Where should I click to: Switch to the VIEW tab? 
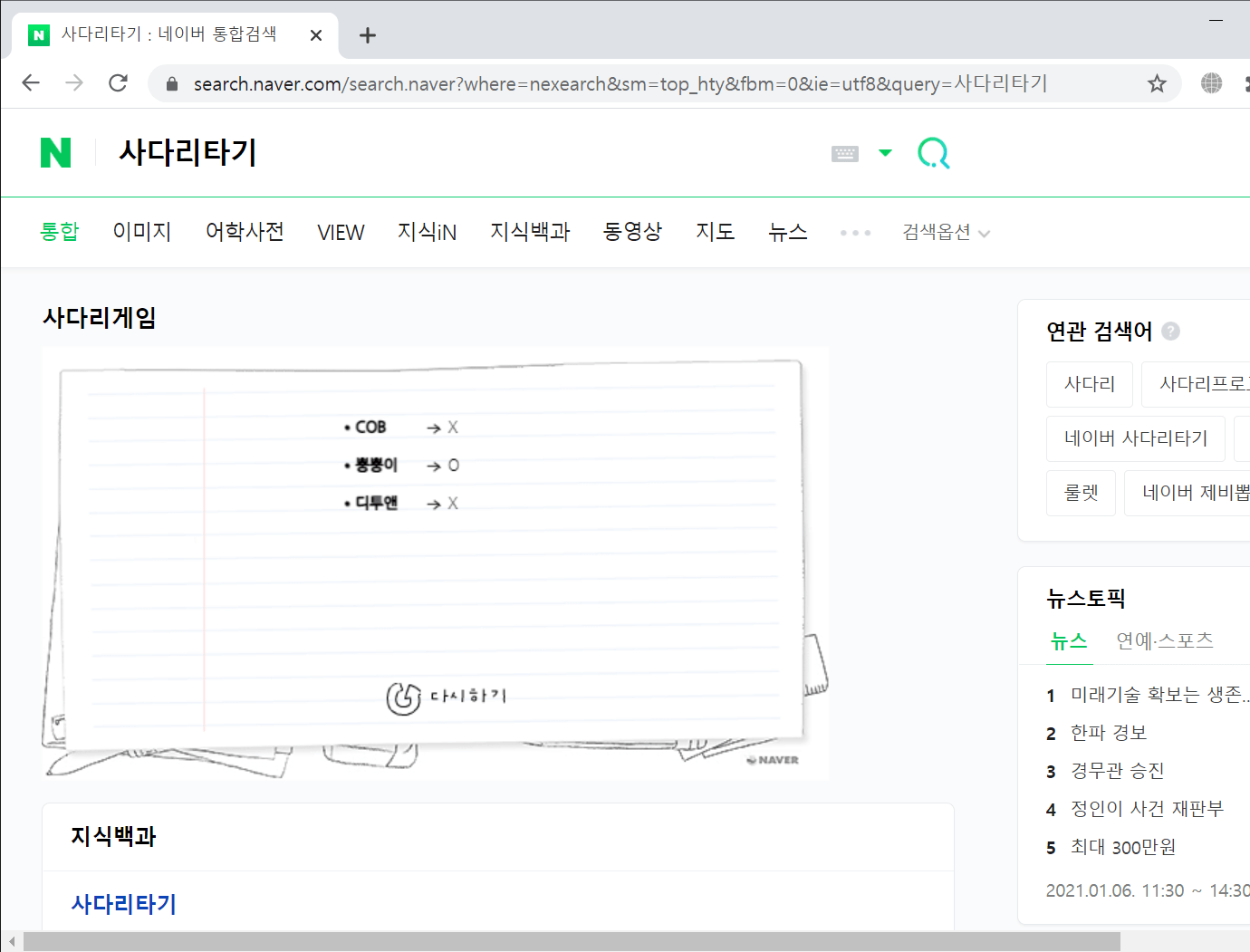pos(341,233)
